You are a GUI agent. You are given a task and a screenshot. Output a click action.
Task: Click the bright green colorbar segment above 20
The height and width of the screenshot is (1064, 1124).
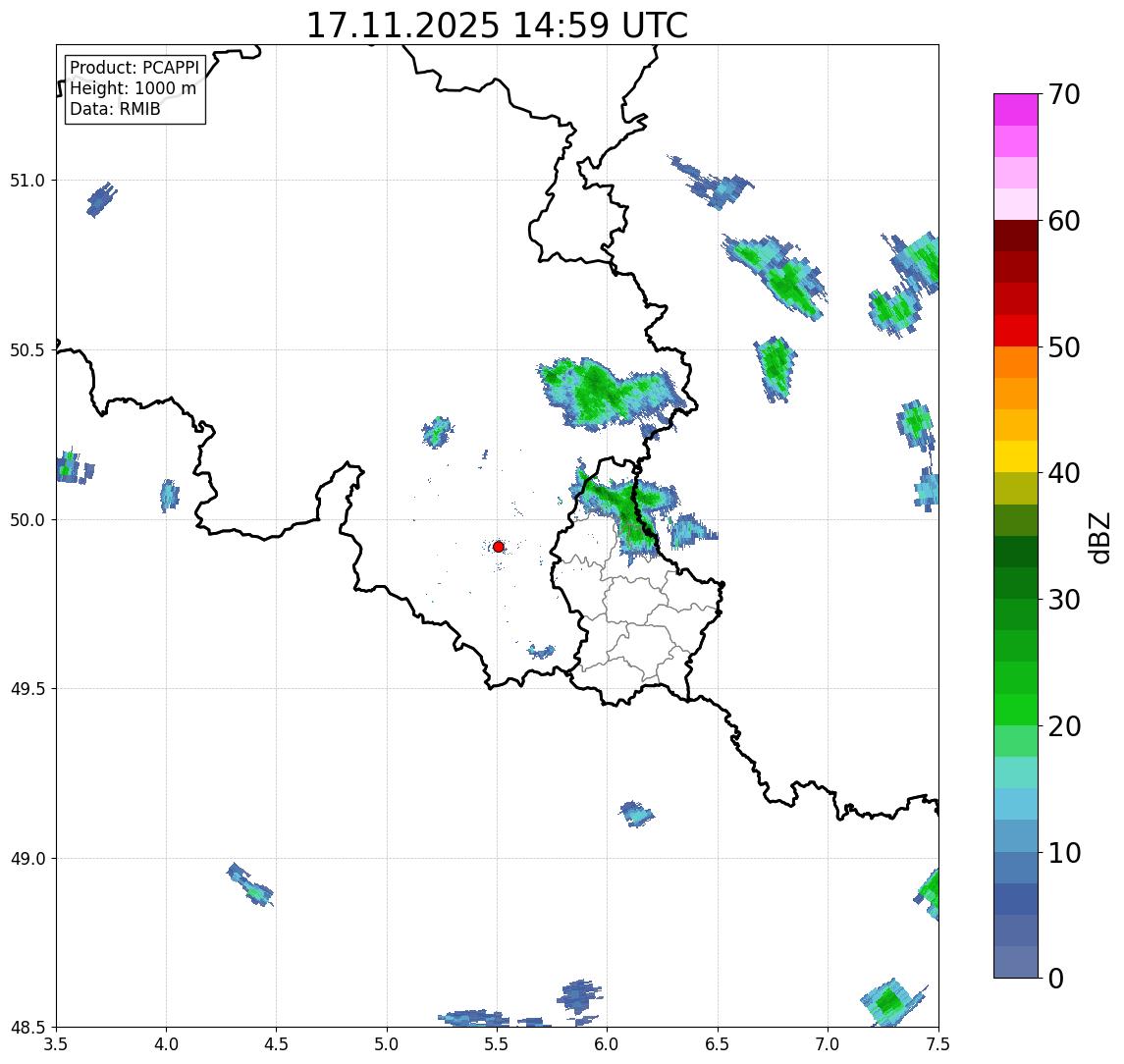(x=1016, y=709)
